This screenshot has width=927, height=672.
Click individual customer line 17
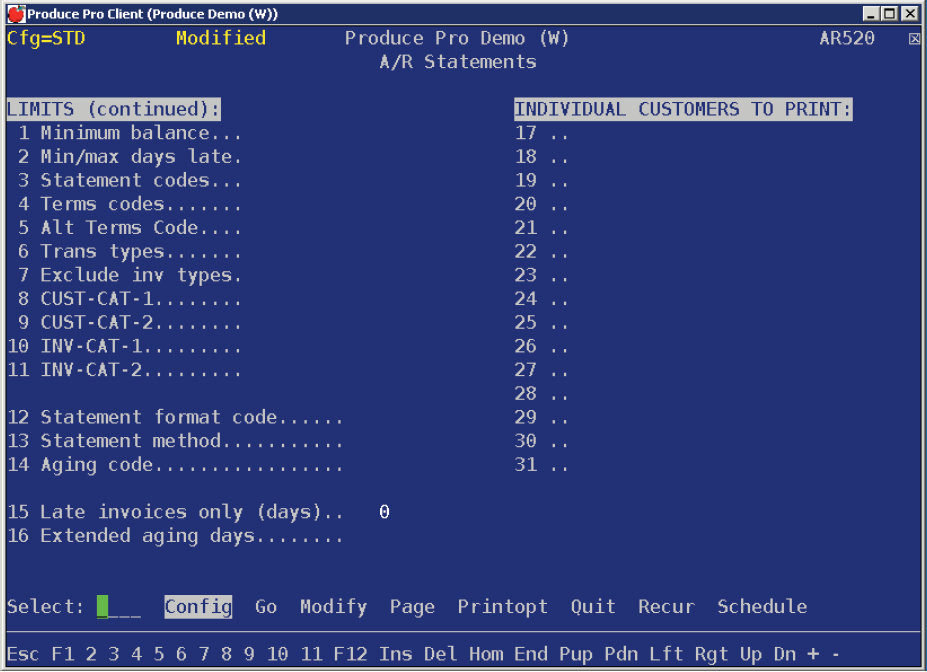tap(541, 133)
